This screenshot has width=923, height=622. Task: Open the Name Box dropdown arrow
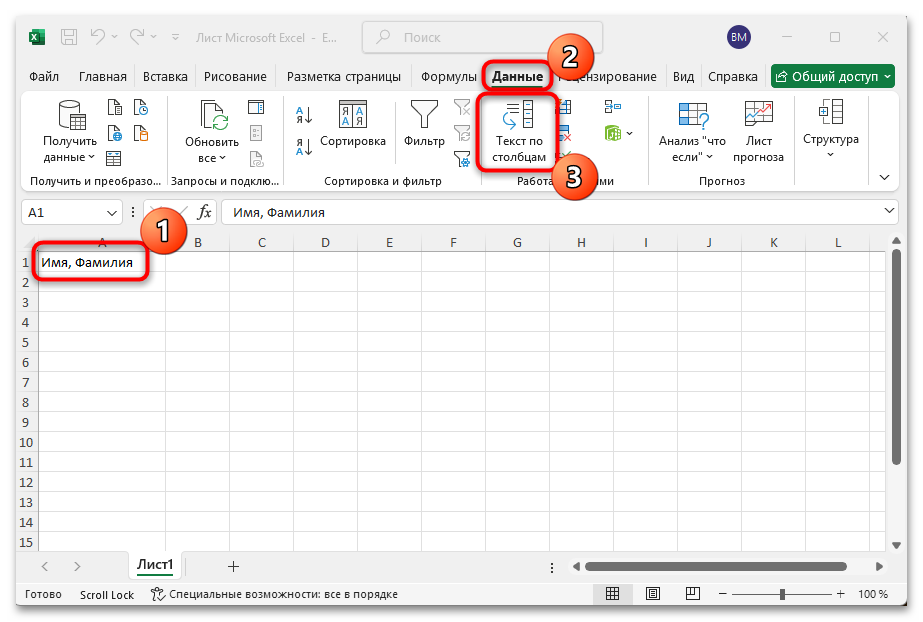coord(112,213)
